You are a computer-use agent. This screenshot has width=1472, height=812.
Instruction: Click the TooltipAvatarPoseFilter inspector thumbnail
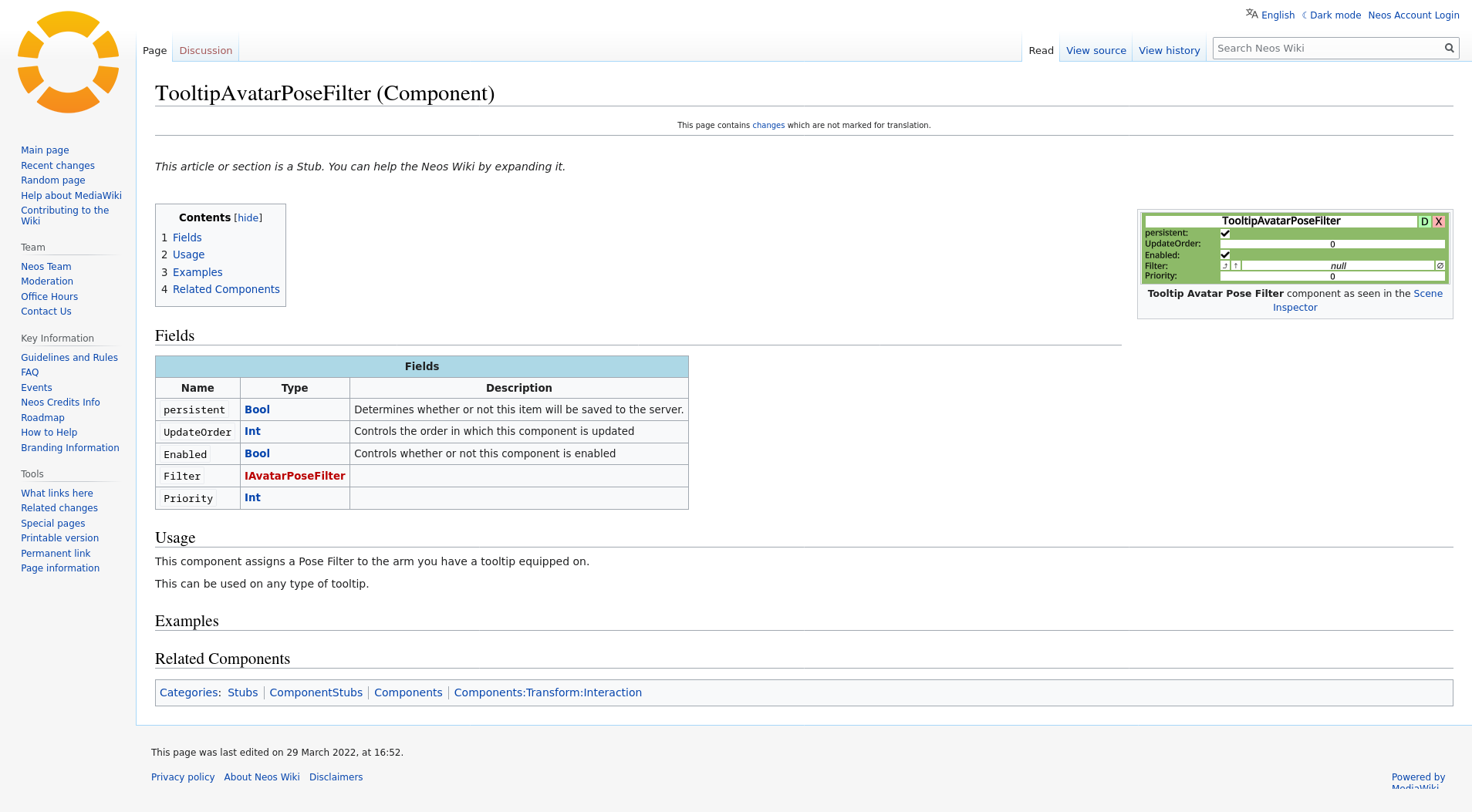[1295, 248]
